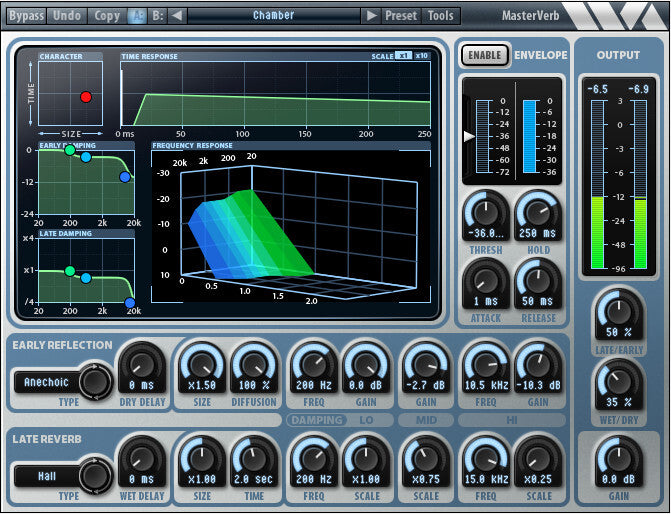The height and width of the screenshot is (514, 671).
Task: Click the envelope Thresh knob
Action: (x=486, y=214)
